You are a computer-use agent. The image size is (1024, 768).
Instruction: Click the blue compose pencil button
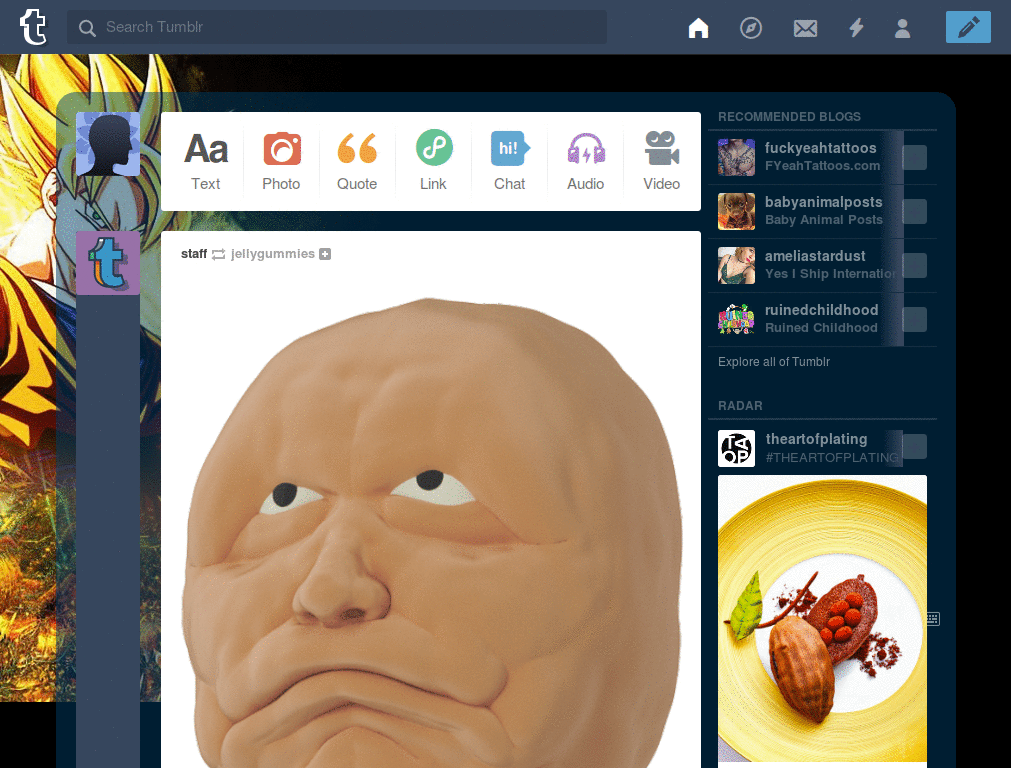point(968,27)
